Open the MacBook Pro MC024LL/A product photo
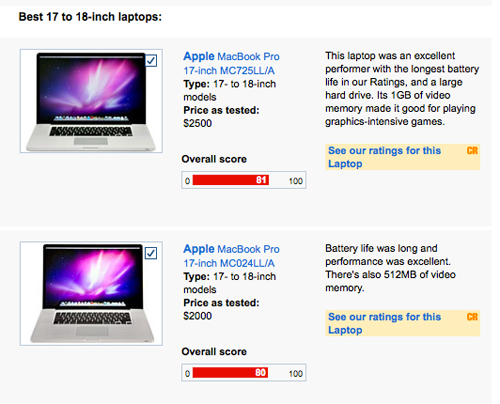The width and height of the screenshot is (500, 404). [91, 293]
